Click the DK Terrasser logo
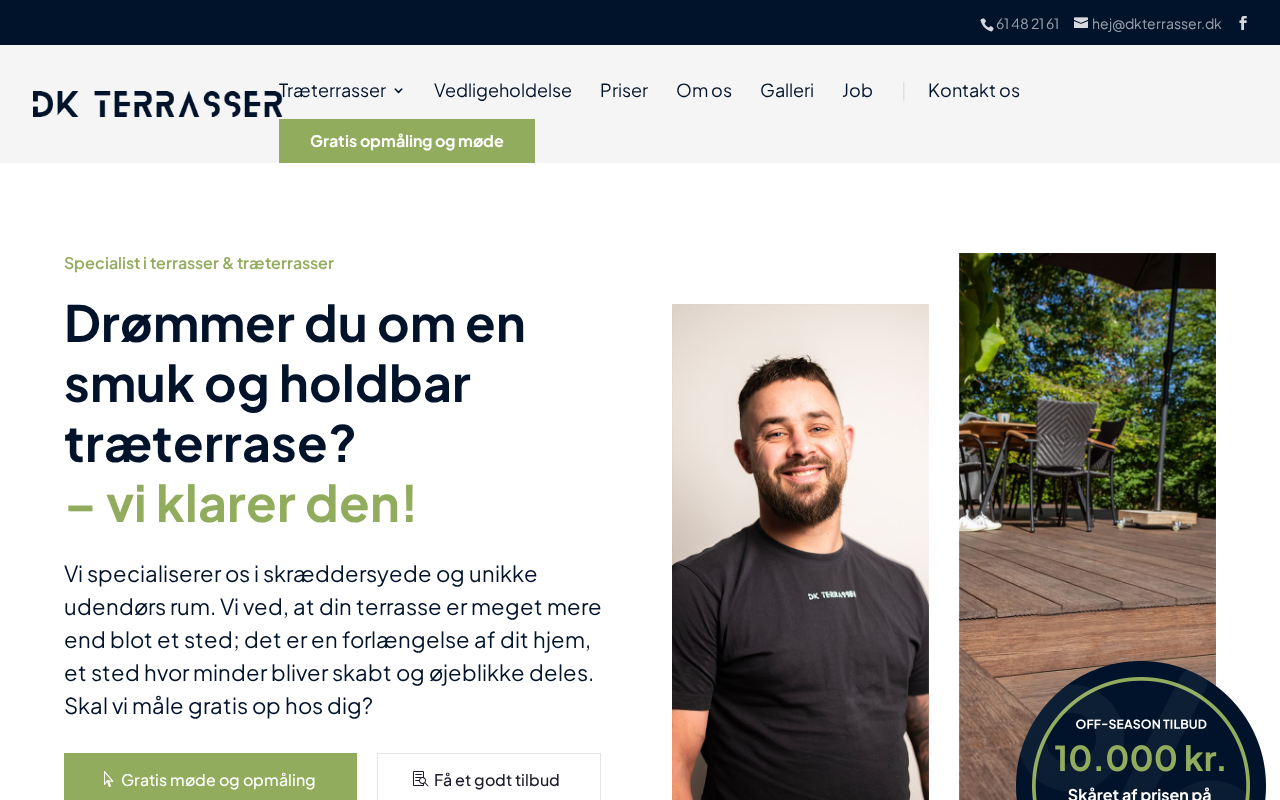The image size is (1280, 800). coord(158,104)
